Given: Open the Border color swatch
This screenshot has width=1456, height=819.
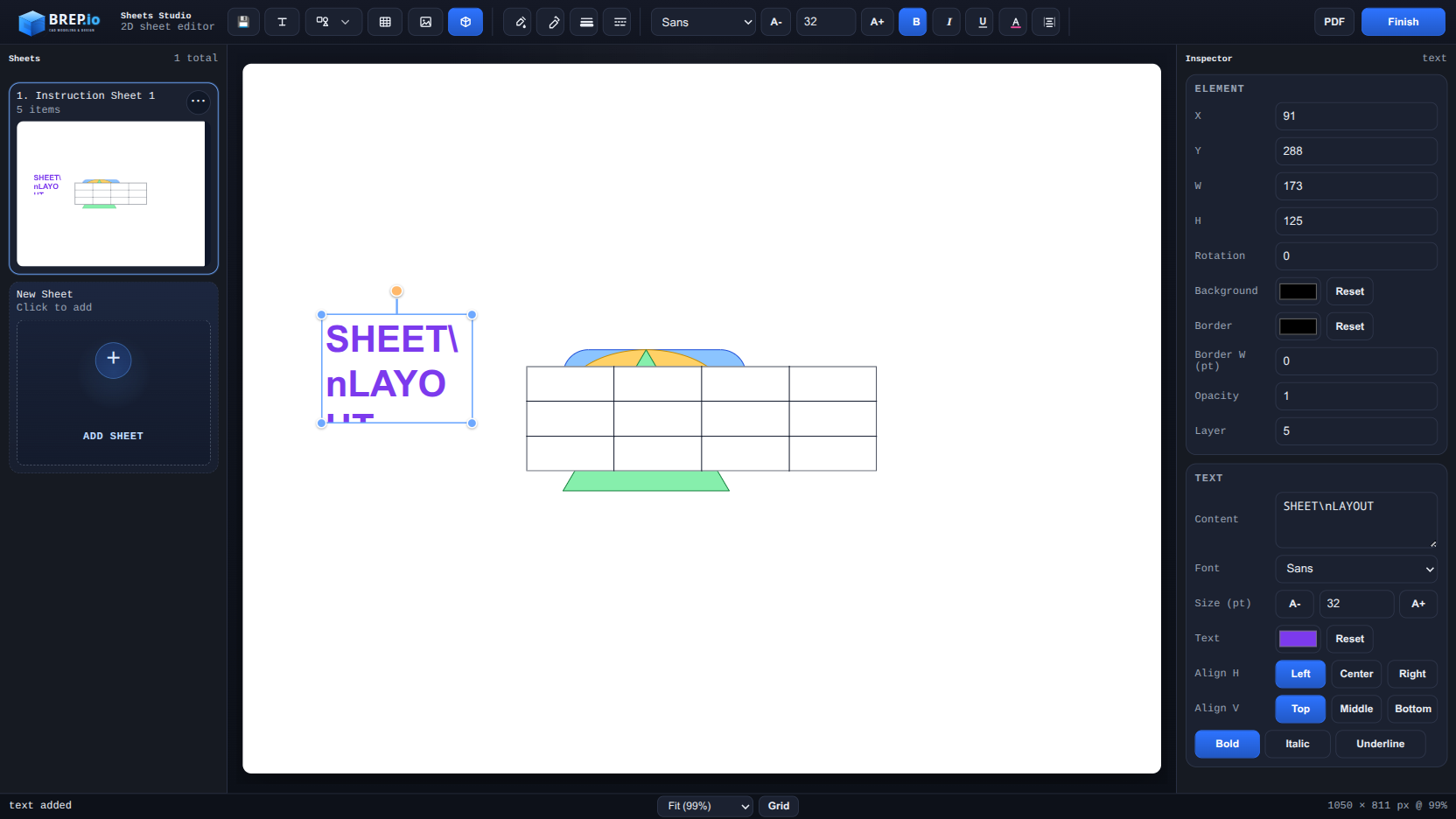Looking at the screenshot, I should click(x=1298, y=326).
